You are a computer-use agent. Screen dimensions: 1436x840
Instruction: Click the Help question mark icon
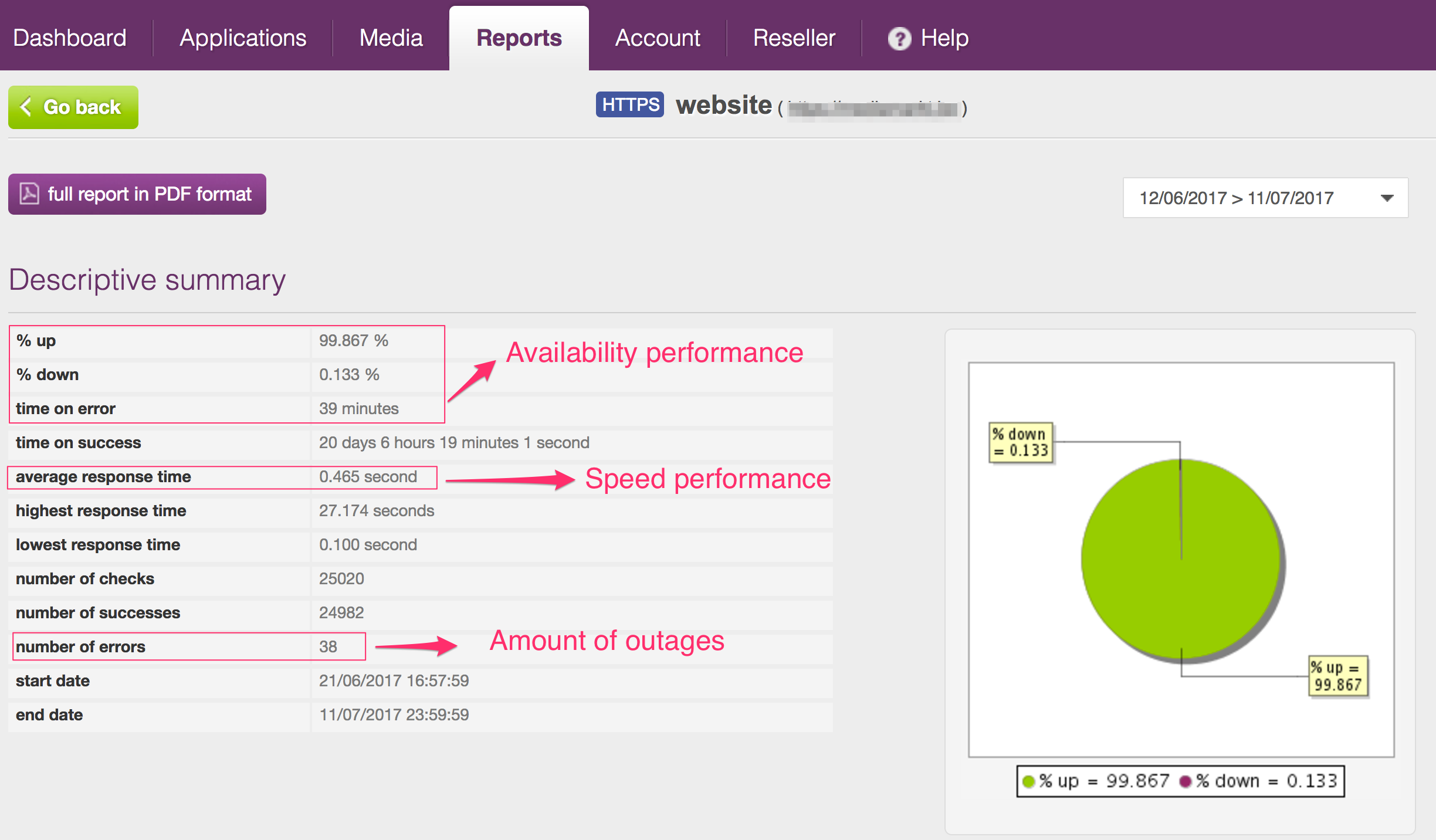pos(899,39)
